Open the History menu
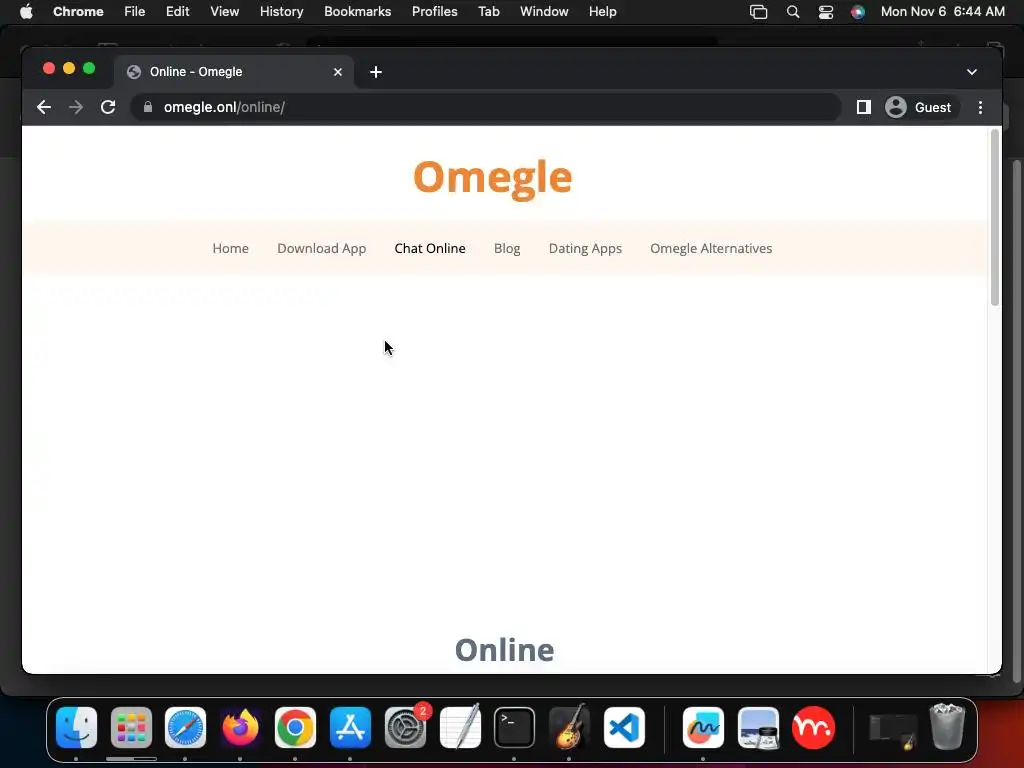This screenshot has width=1024, height=768. (281, 12)
